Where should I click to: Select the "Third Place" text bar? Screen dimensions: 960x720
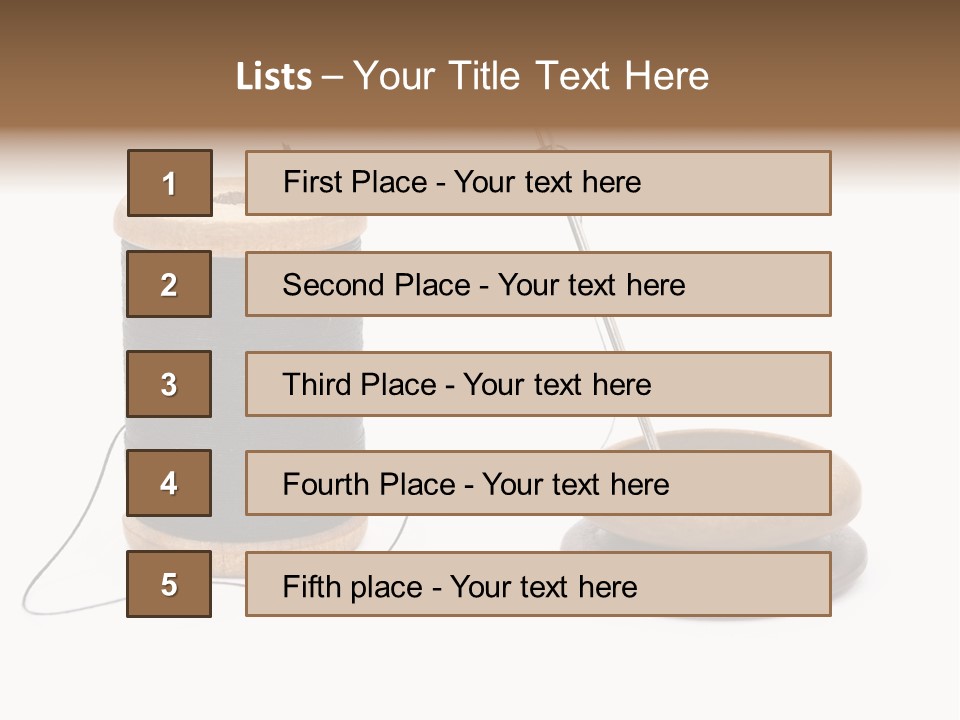pos(538,384)
